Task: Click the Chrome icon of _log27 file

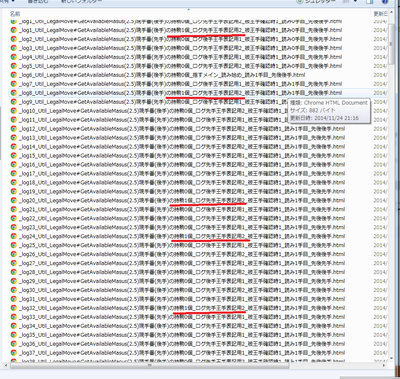Action: (x=14, y=263)
